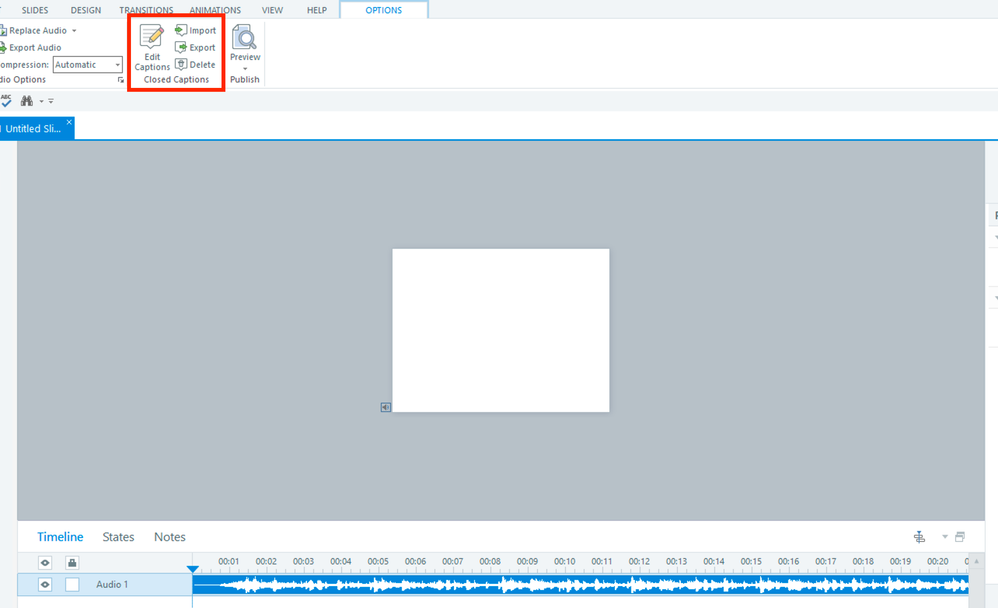Image resolution: width=998 pixels, height=608 pixels.
Task: Switch to the Timeline panel tab
Action: [60, 537]
